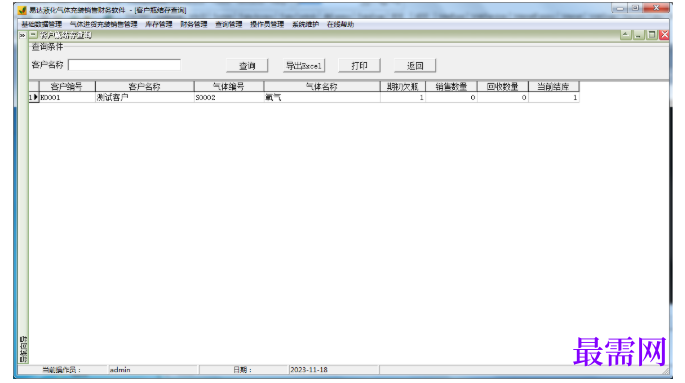Click the 气体编号 column header

229,86
